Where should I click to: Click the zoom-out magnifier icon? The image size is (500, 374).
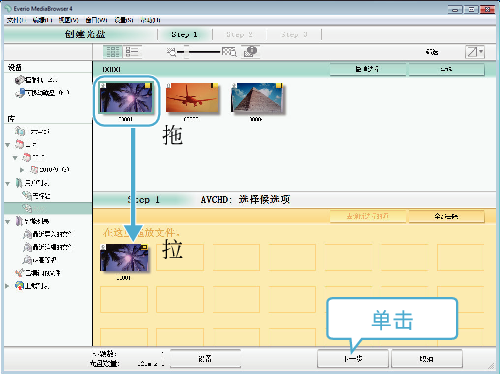[171, 52]
